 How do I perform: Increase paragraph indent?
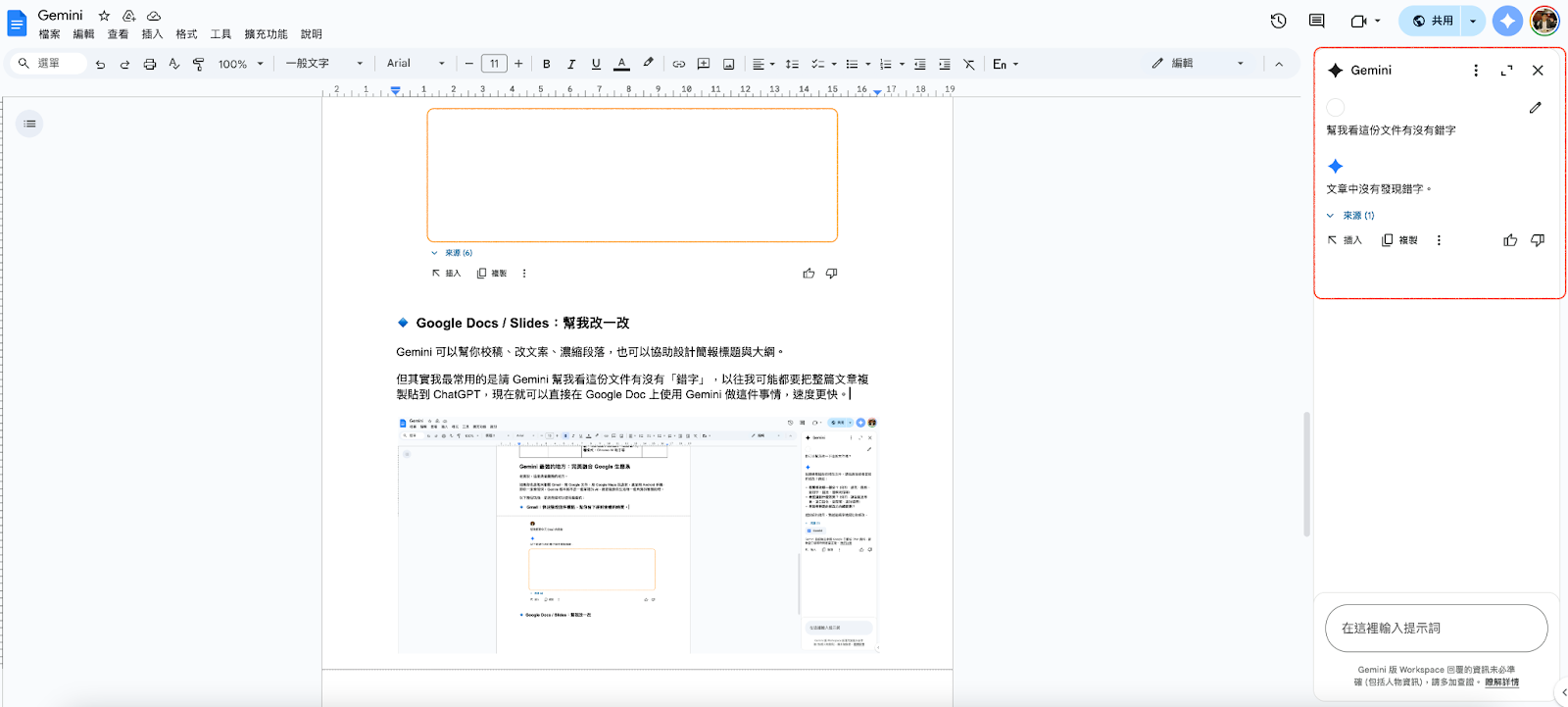(x=944, y=64)
